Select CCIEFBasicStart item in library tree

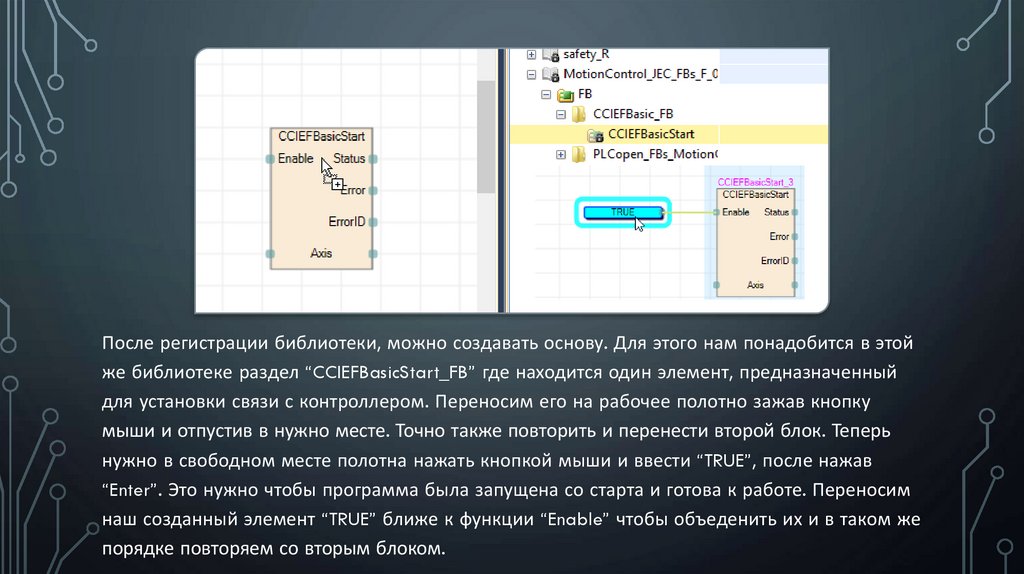[650, 134]
